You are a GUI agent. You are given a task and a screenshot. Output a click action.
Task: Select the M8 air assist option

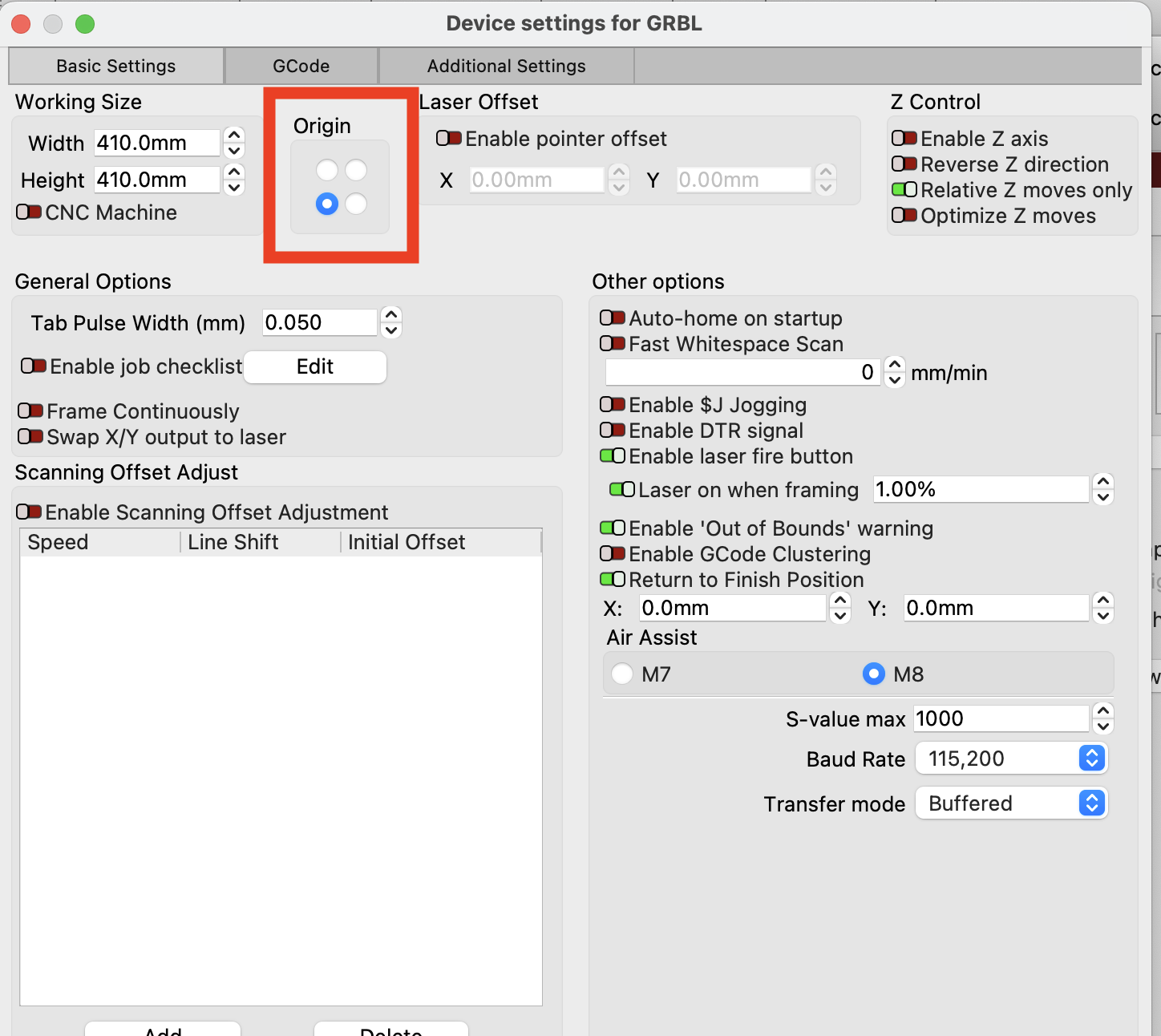click(x=874, y=674)
